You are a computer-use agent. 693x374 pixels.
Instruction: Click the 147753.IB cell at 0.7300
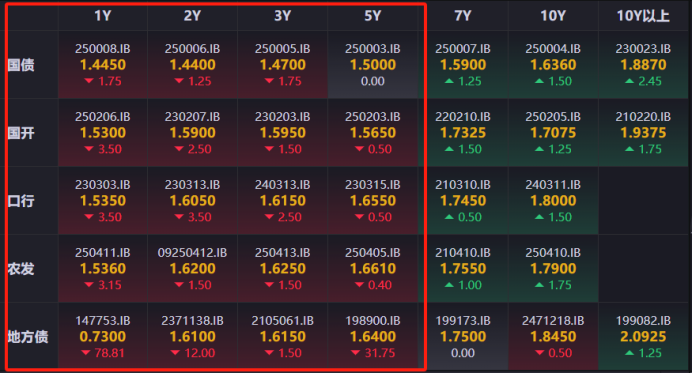(103, 336)
